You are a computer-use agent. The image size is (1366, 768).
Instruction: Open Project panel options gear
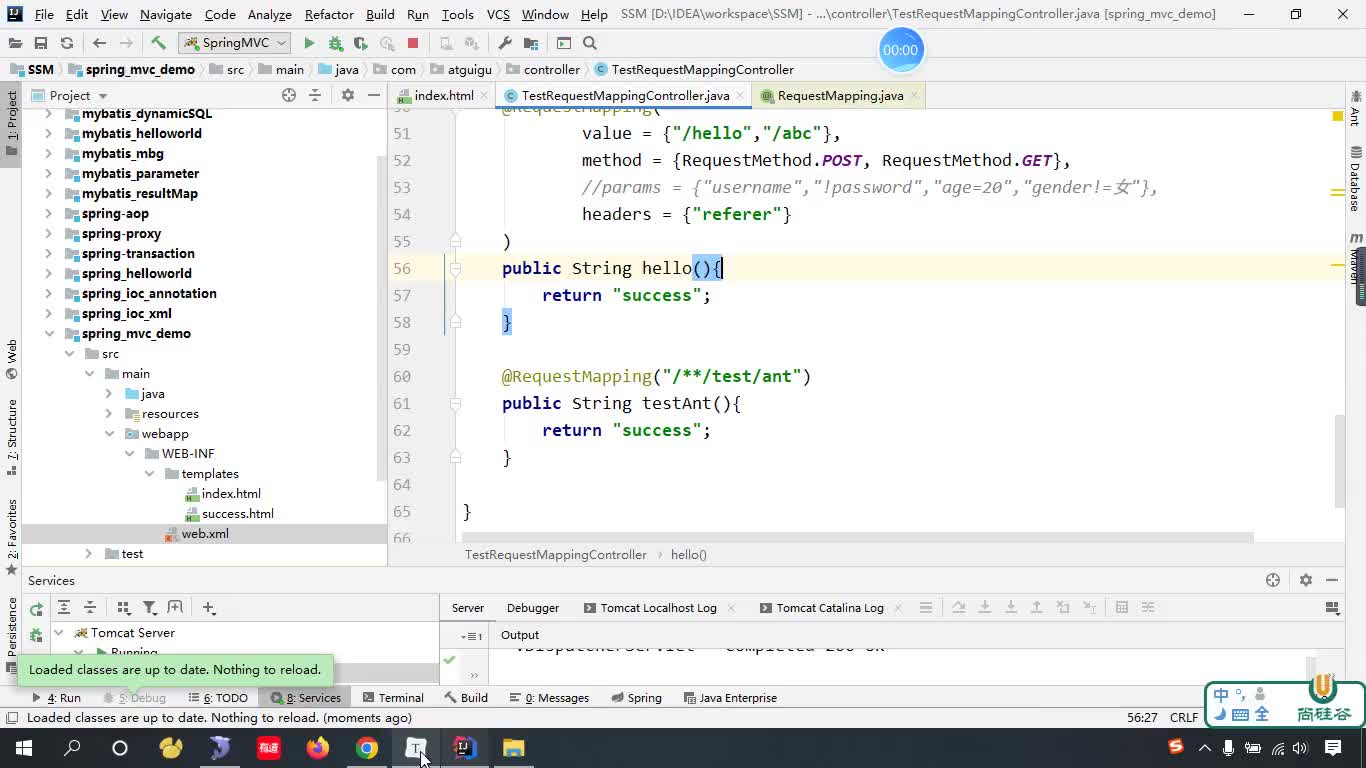coord(347,95)
